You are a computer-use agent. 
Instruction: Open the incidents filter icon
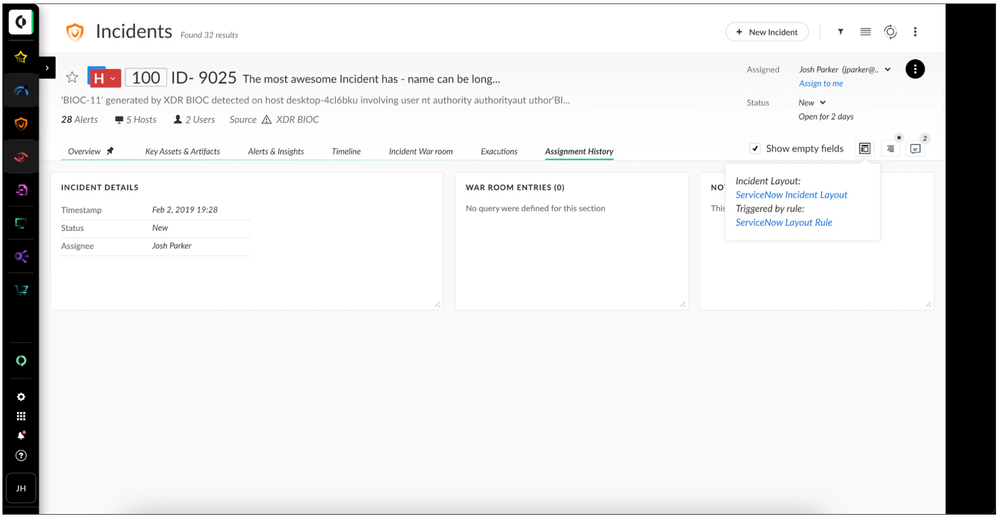840,32
